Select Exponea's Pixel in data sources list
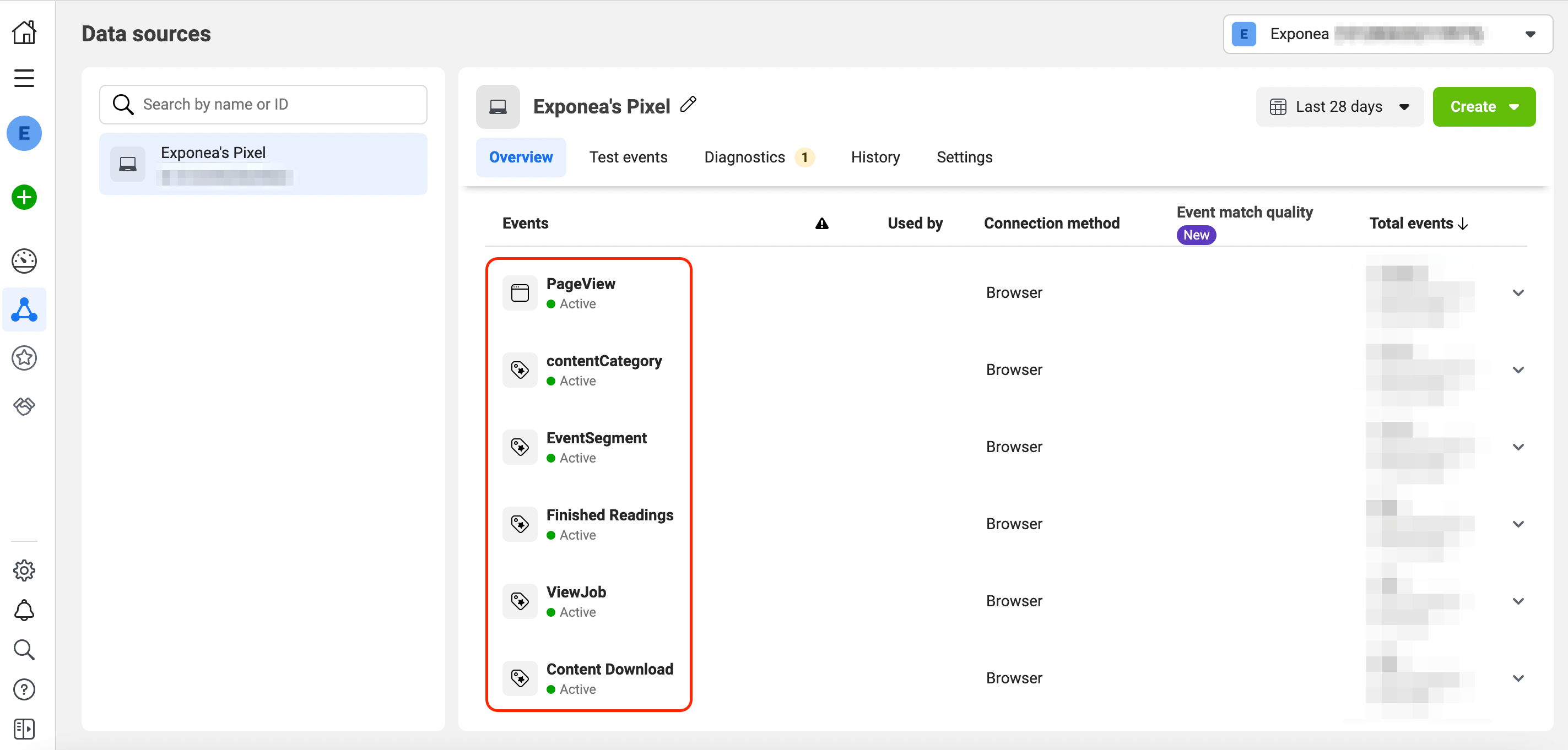The width and height of the screenshot is (1568, 750). pos(263,164)
